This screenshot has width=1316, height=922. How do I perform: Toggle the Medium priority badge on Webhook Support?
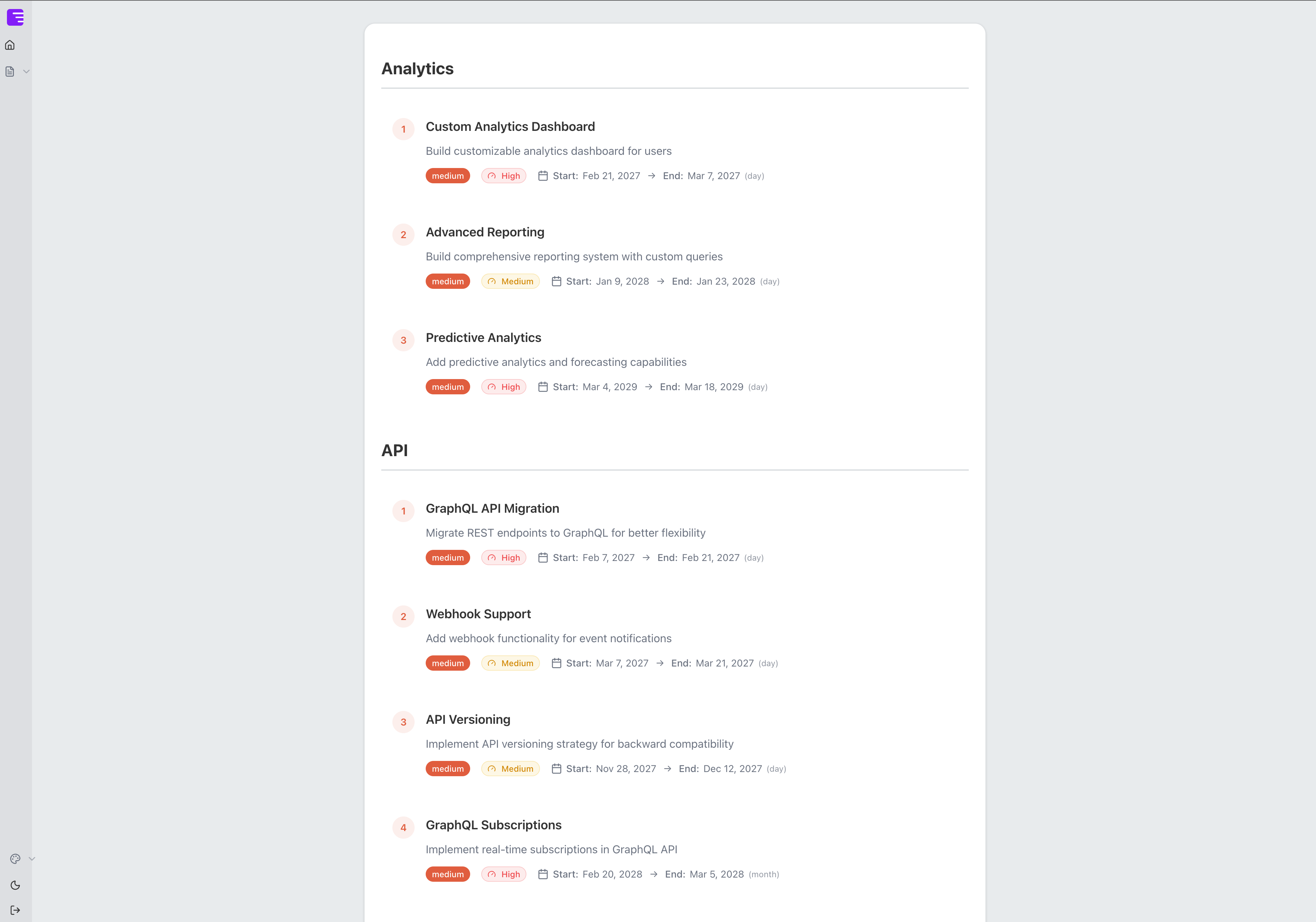tap(510, 663)
